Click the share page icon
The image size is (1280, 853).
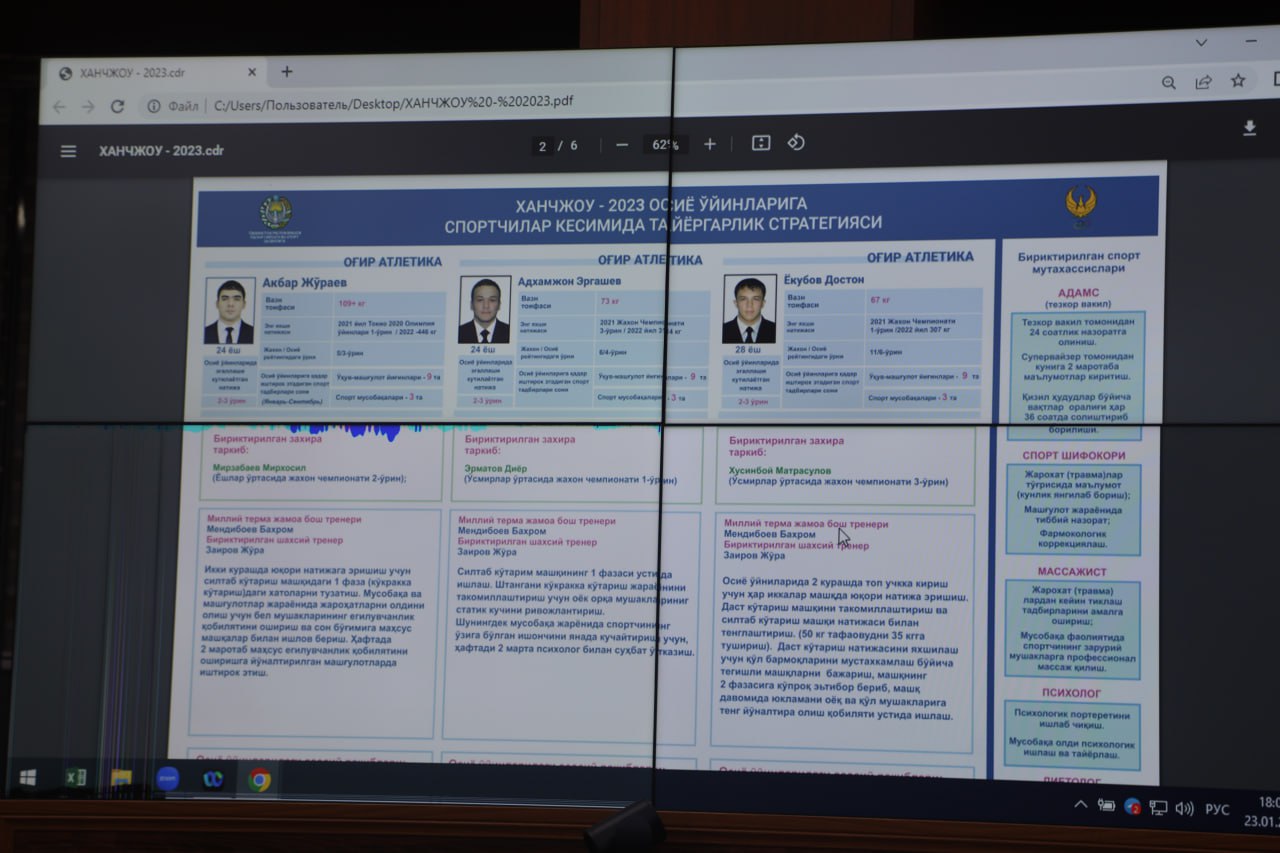coord(1204,82)
